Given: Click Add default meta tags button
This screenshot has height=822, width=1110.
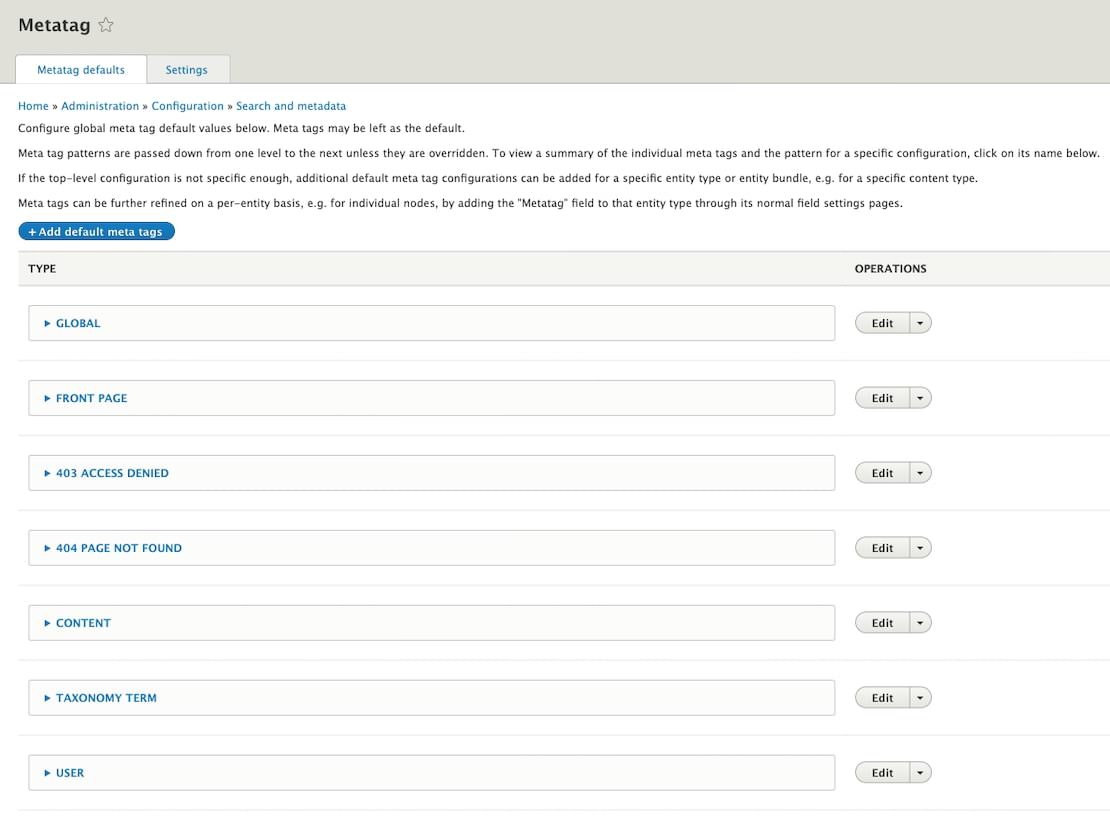Looking at the screenshot, I should click(x=97, y=232).
